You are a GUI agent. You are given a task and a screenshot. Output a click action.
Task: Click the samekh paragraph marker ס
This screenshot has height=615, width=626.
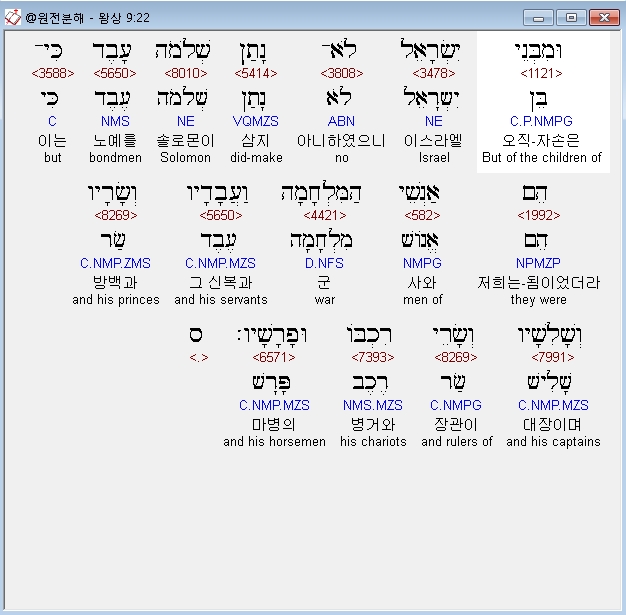(196, 335)
